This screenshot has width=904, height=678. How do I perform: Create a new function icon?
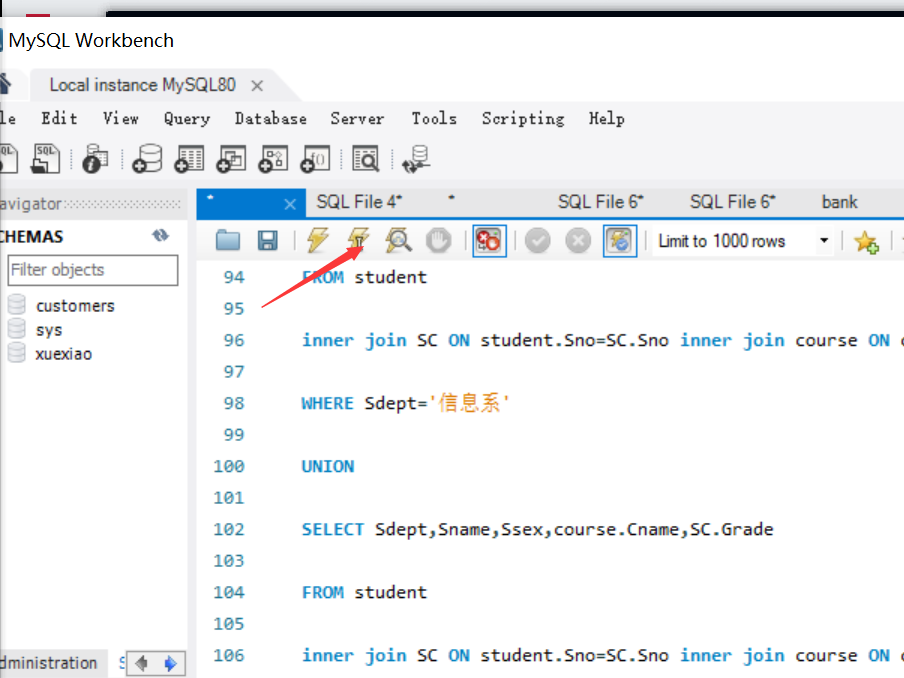[315, 159]
